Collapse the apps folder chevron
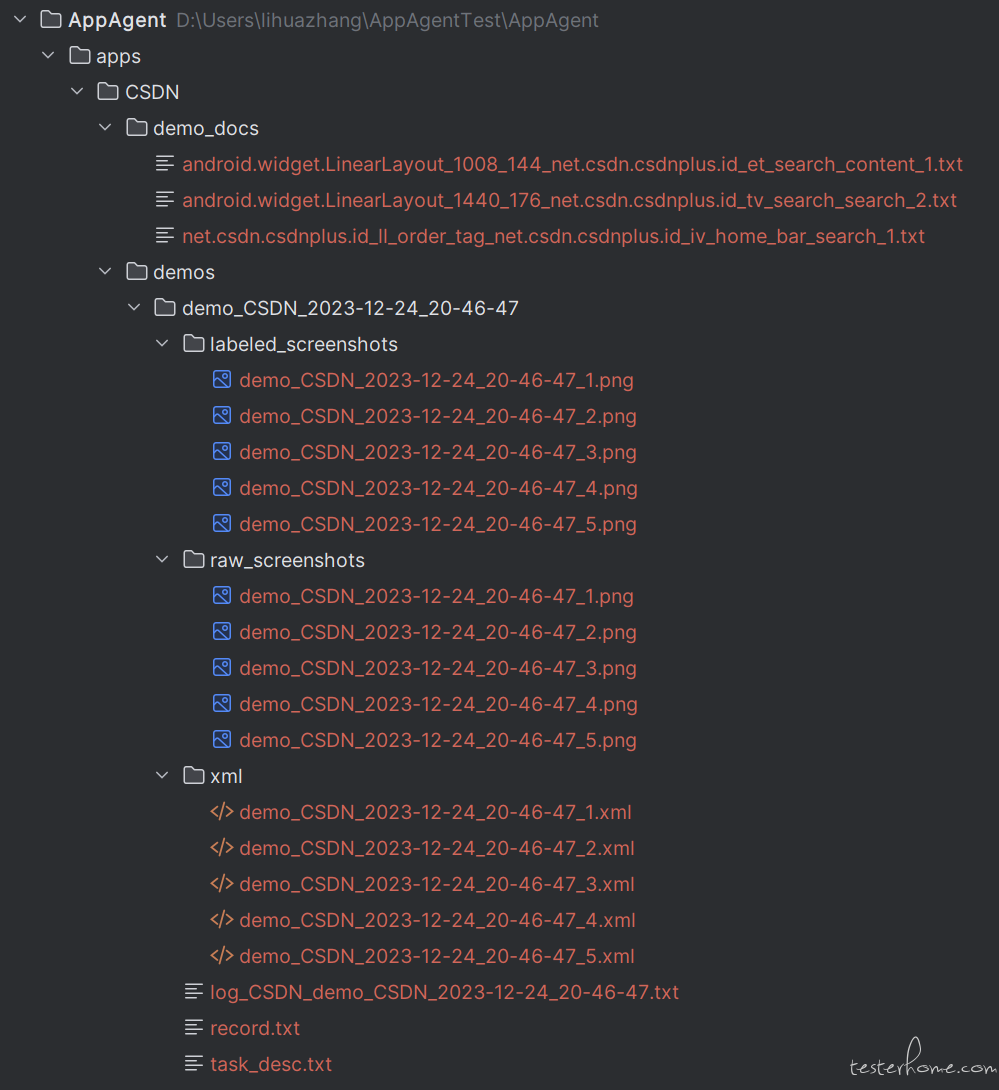999x1090 pixels. pos(48,55)
